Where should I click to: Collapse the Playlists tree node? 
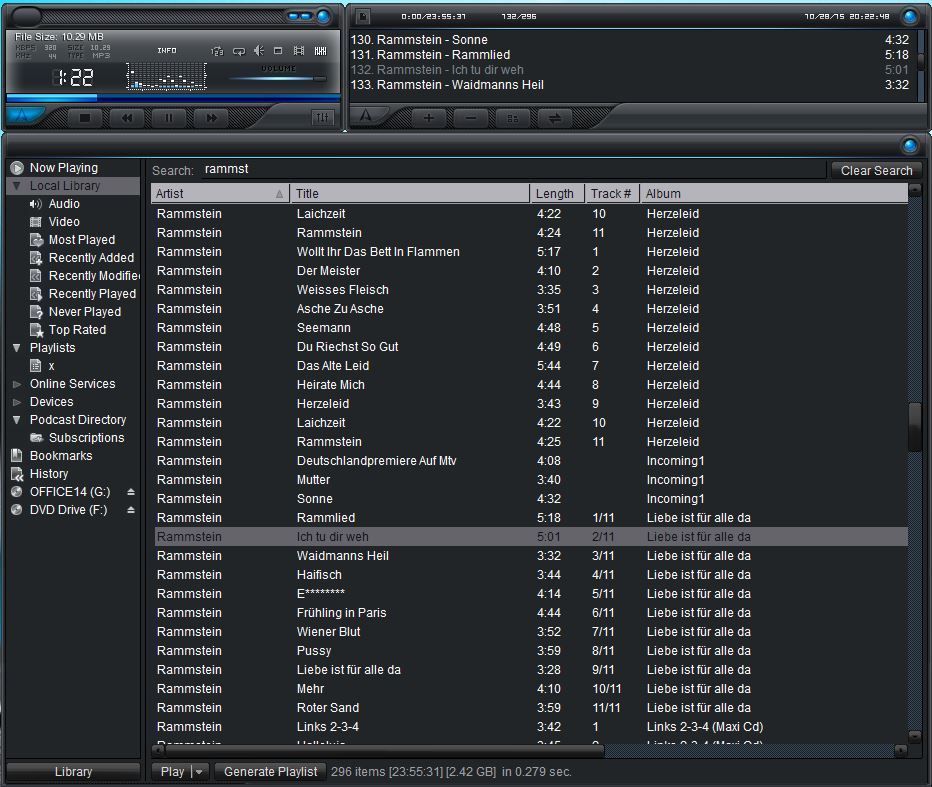tap(17, 348)
